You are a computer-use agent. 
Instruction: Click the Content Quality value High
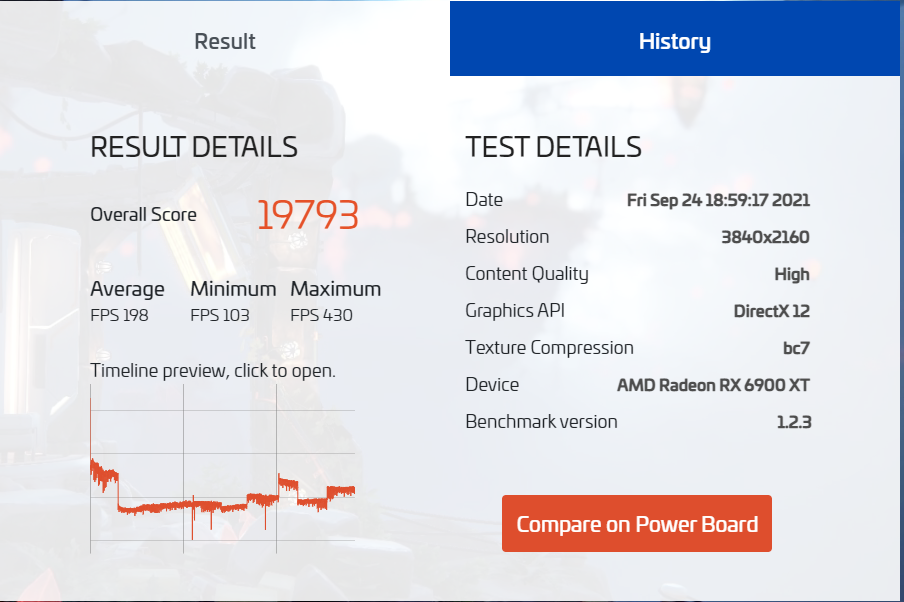pos(792,274)
